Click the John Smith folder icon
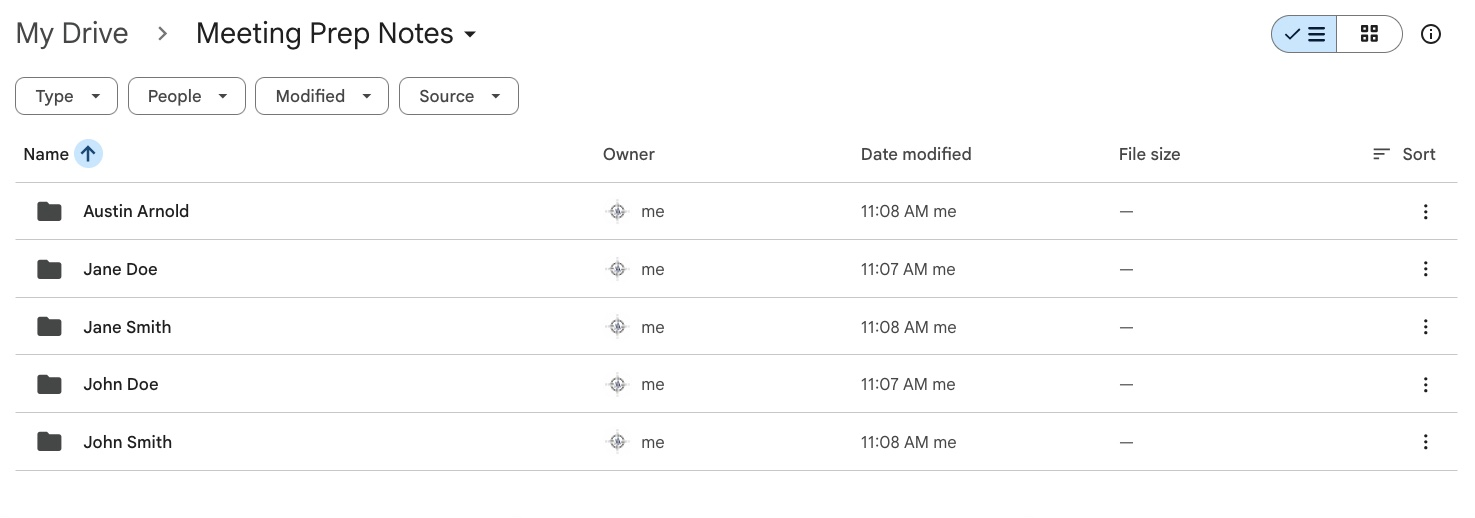 click(49, 442)
